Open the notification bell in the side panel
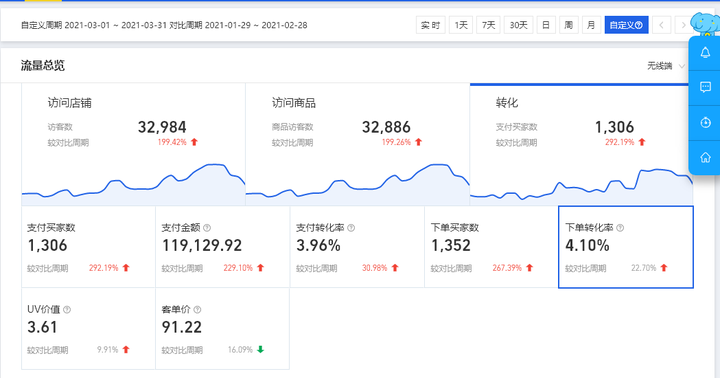 (x=705, y=53)
